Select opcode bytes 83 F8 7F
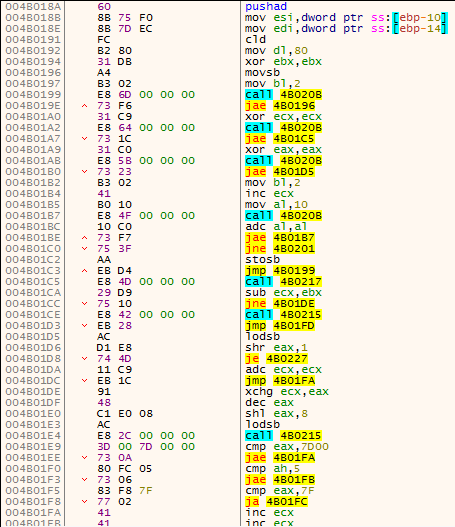Image resolution: width=455 pixels, height=527 pixels. coord(125,491)
